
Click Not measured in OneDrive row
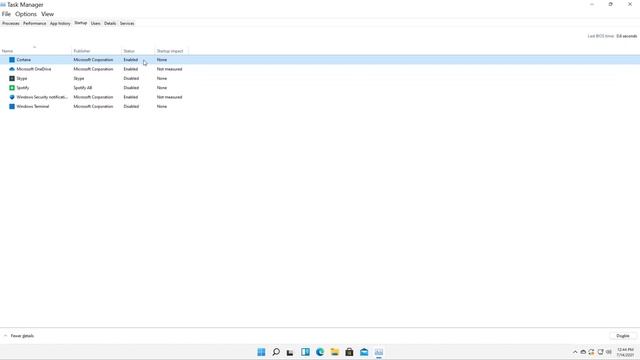(x=169, y=69)
